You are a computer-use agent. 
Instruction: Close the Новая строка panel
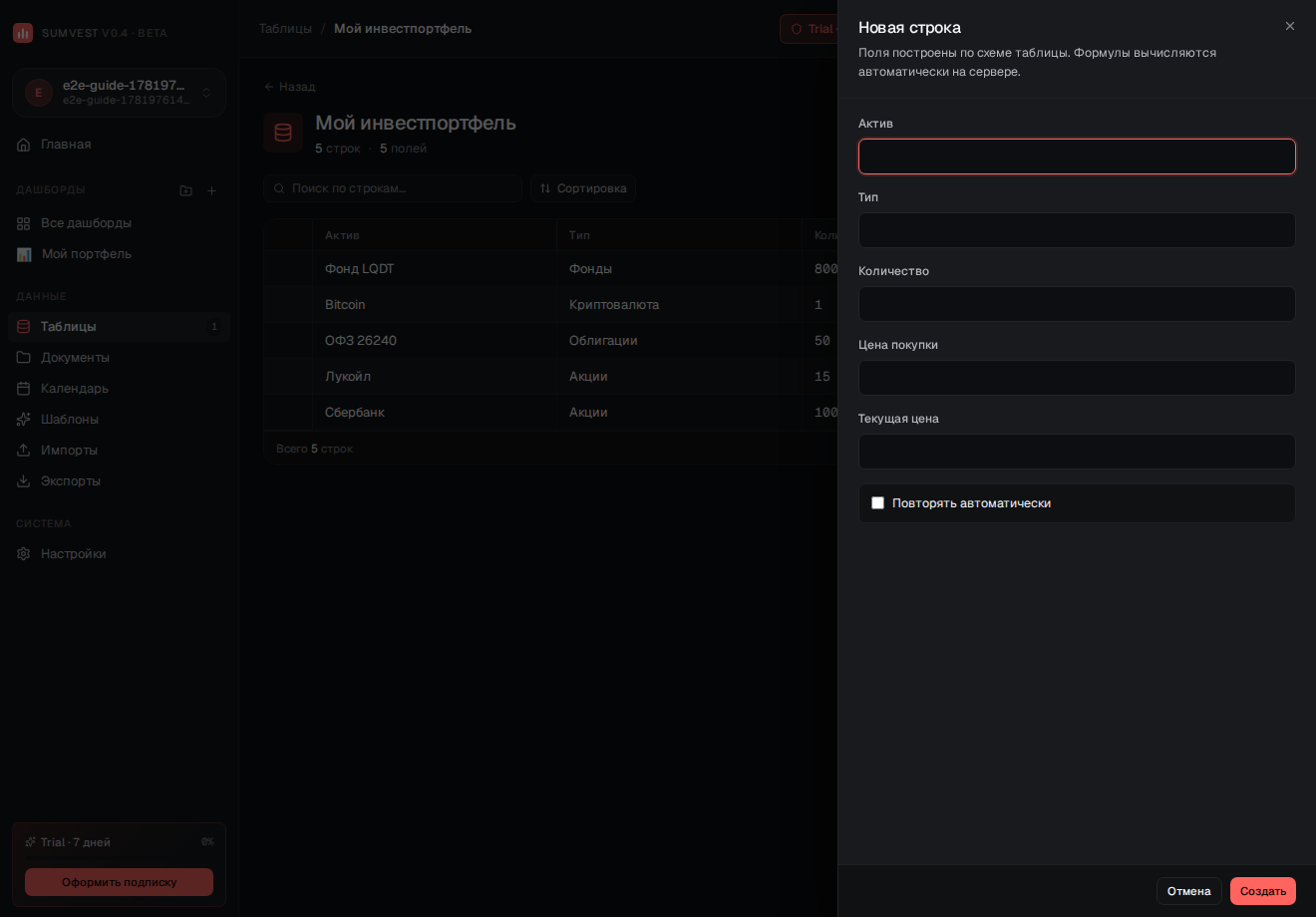pos(1290,26)
